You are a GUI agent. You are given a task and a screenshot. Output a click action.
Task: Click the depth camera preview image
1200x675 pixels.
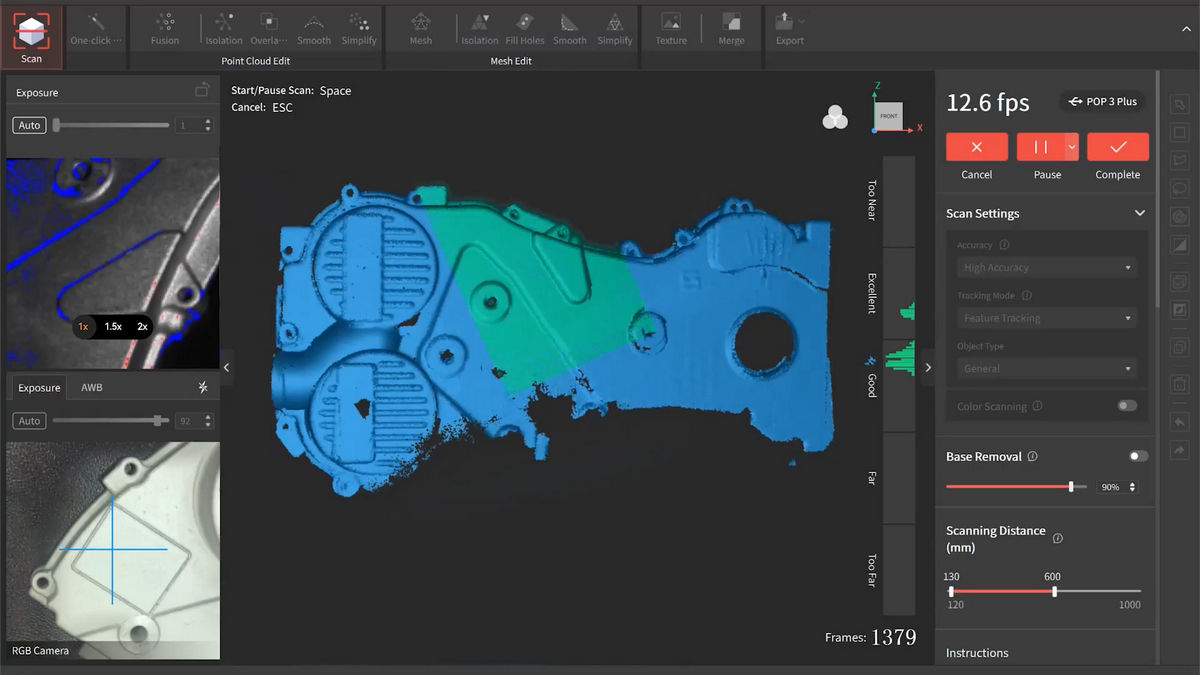coord(113,263)
